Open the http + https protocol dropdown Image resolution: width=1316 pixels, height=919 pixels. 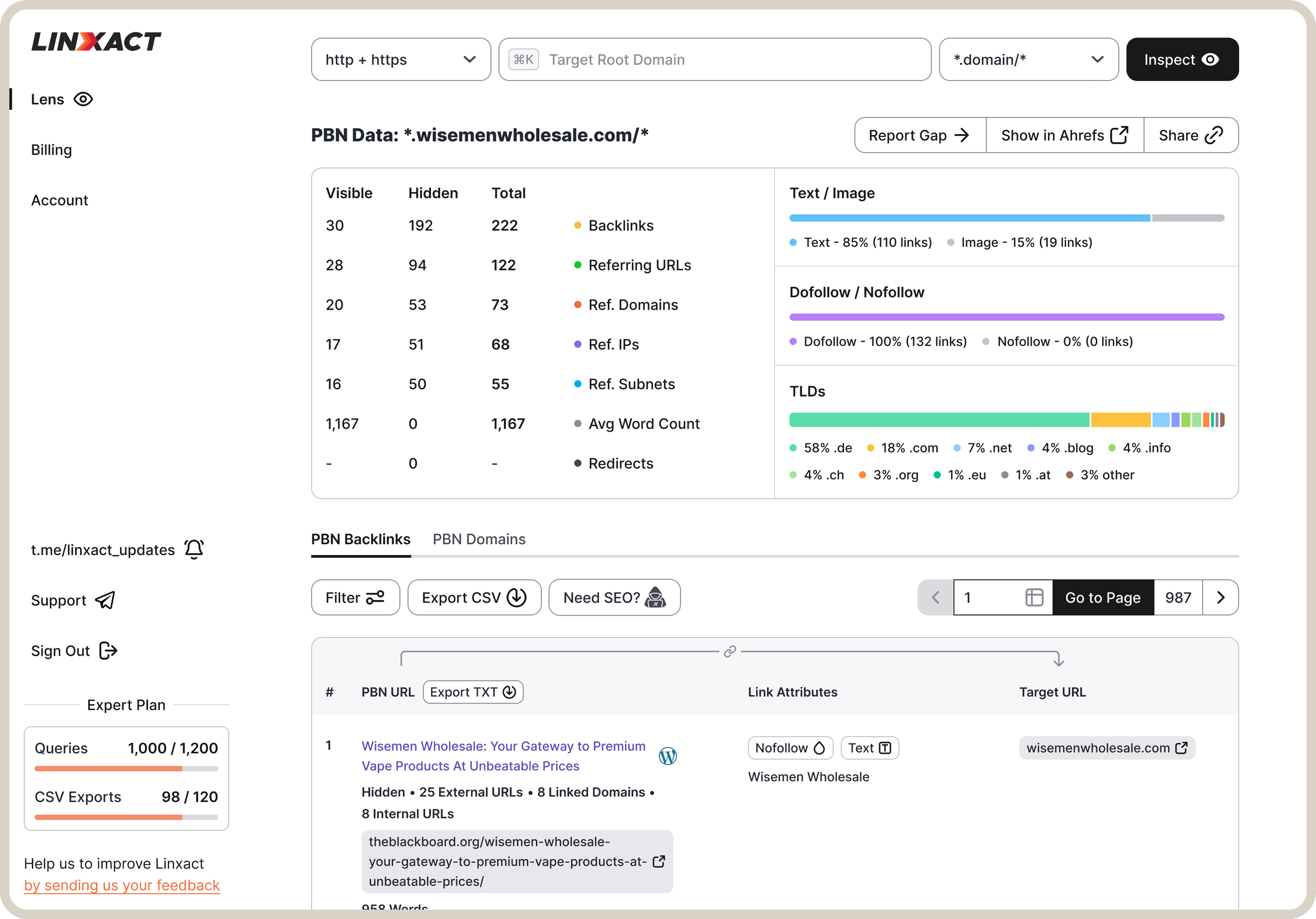[x=400, y=60]
